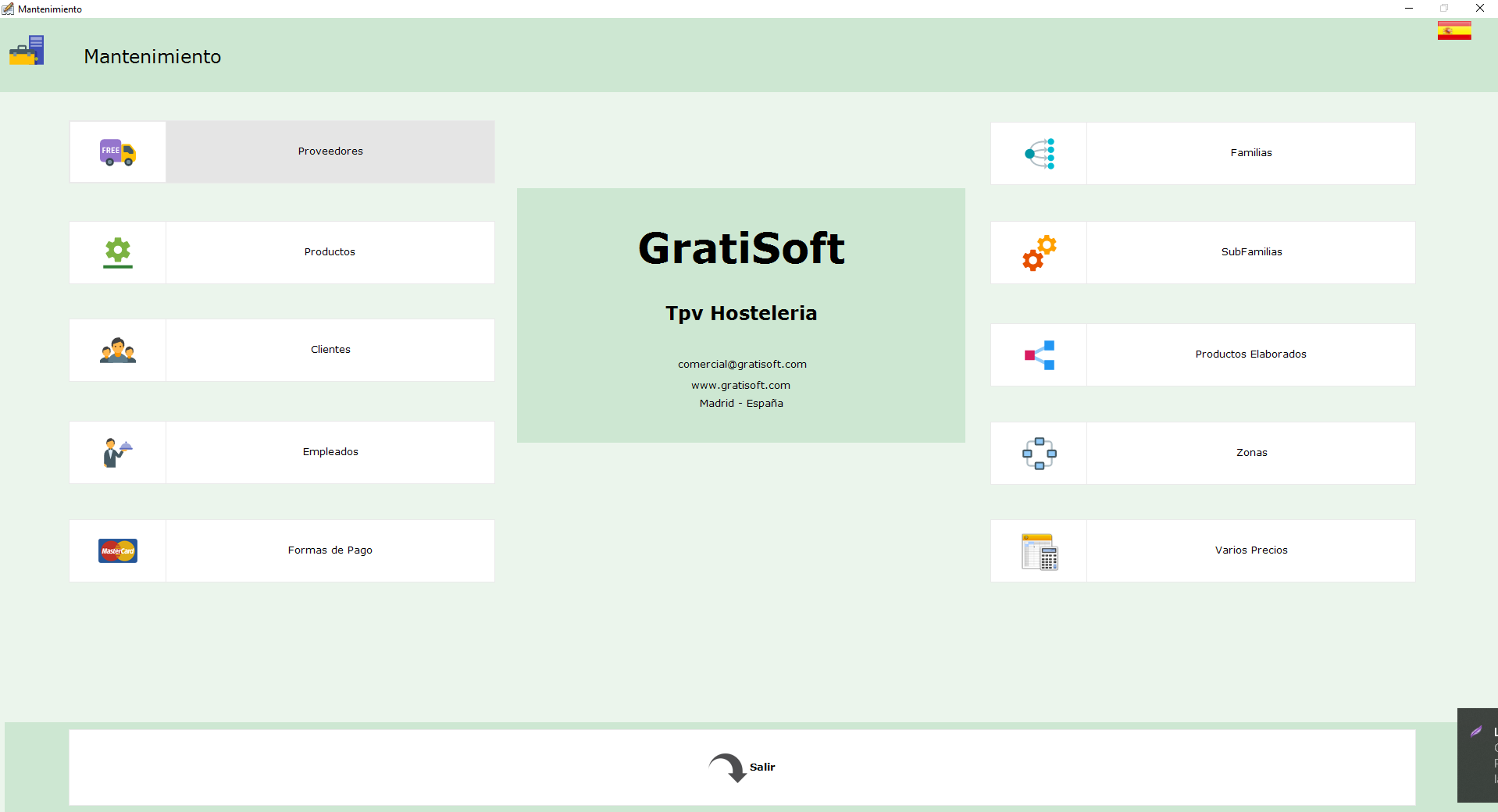Select the Spanish flag language icon

pyautogui.click(x=1453, y=31)
